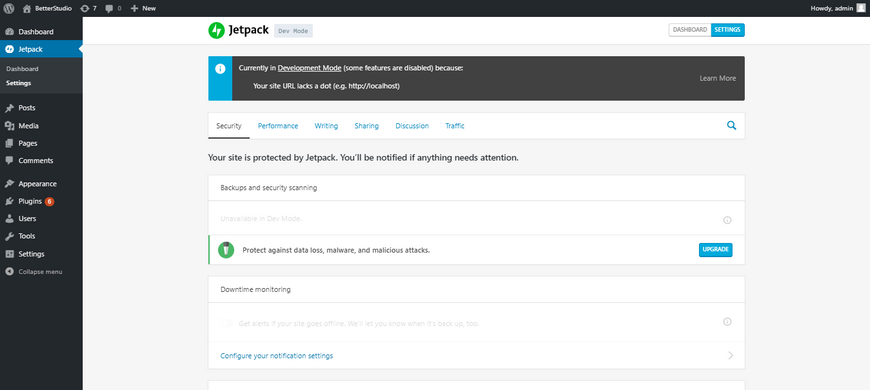
Task: Click the SETTINGS button in Jetpack header
Action: click(x=727, y=30)
